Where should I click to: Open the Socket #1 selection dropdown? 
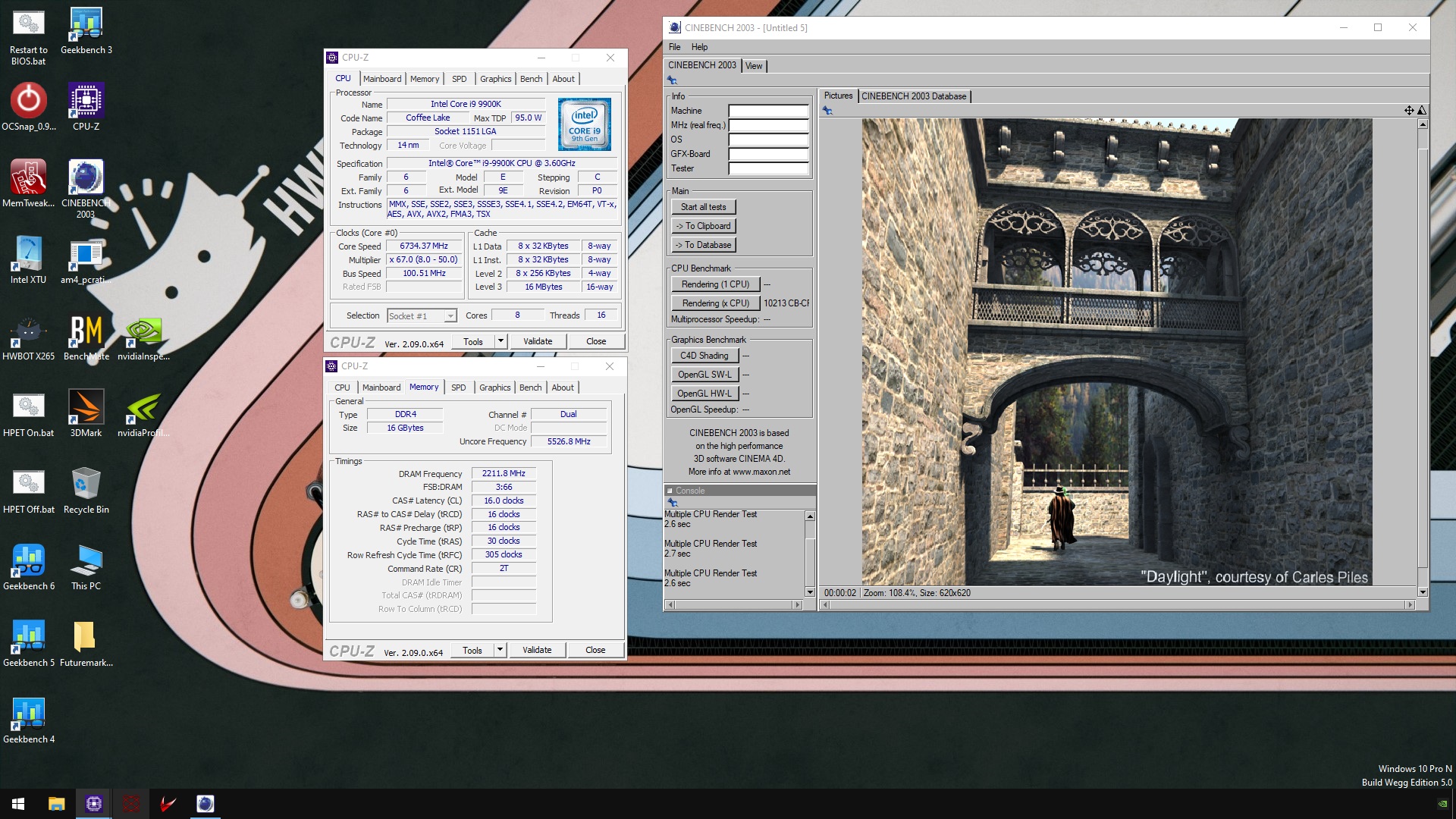(x=422, y=316)
